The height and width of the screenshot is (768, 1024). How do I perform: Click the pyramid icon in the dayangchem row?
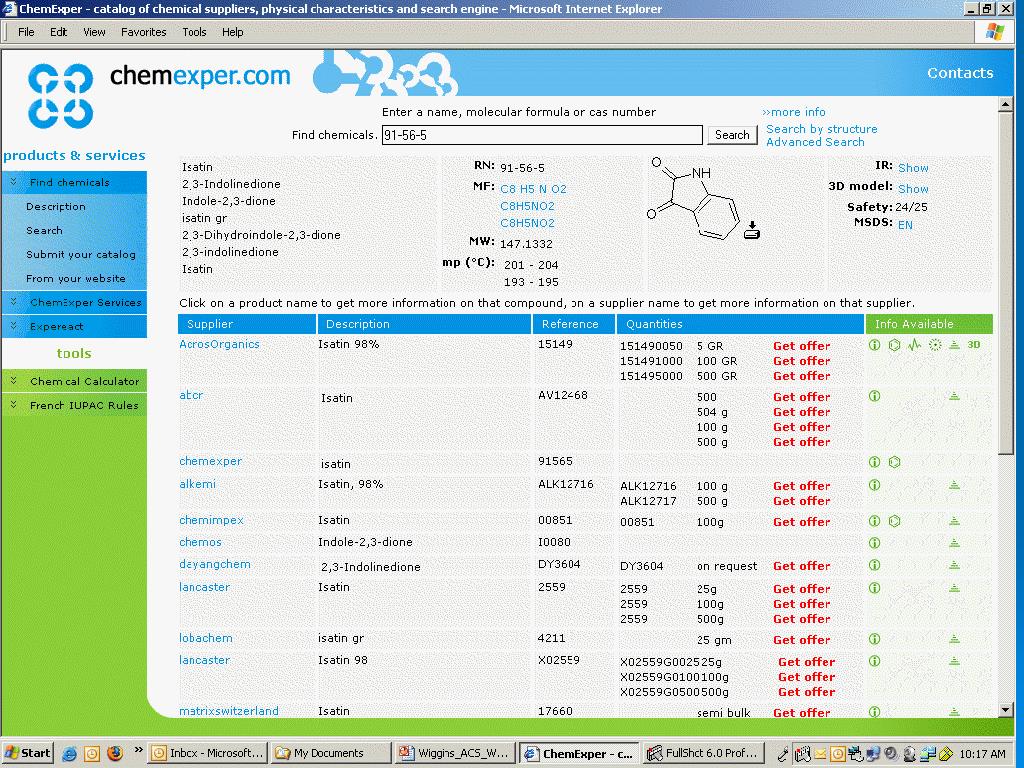click(954, 565)
